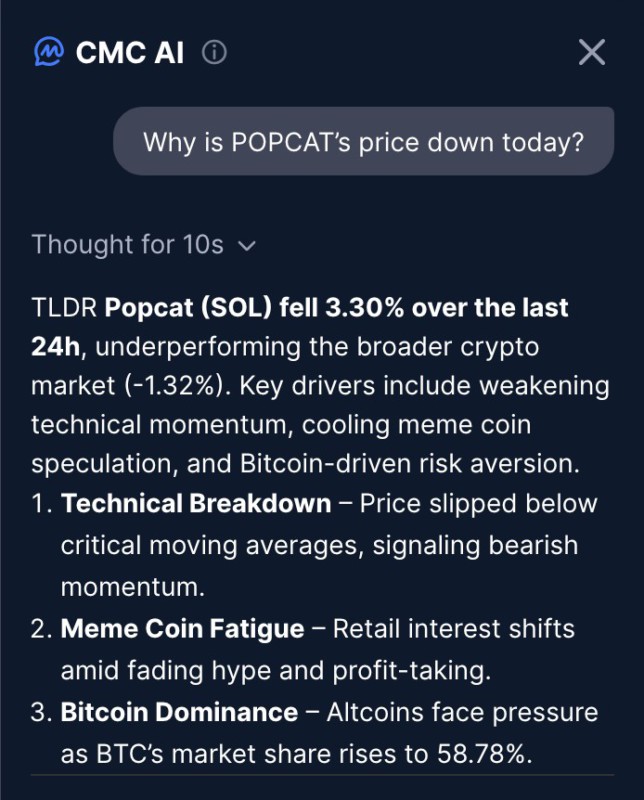Click the CMC AI chat logo icon
644x800 pixels.
49,52
